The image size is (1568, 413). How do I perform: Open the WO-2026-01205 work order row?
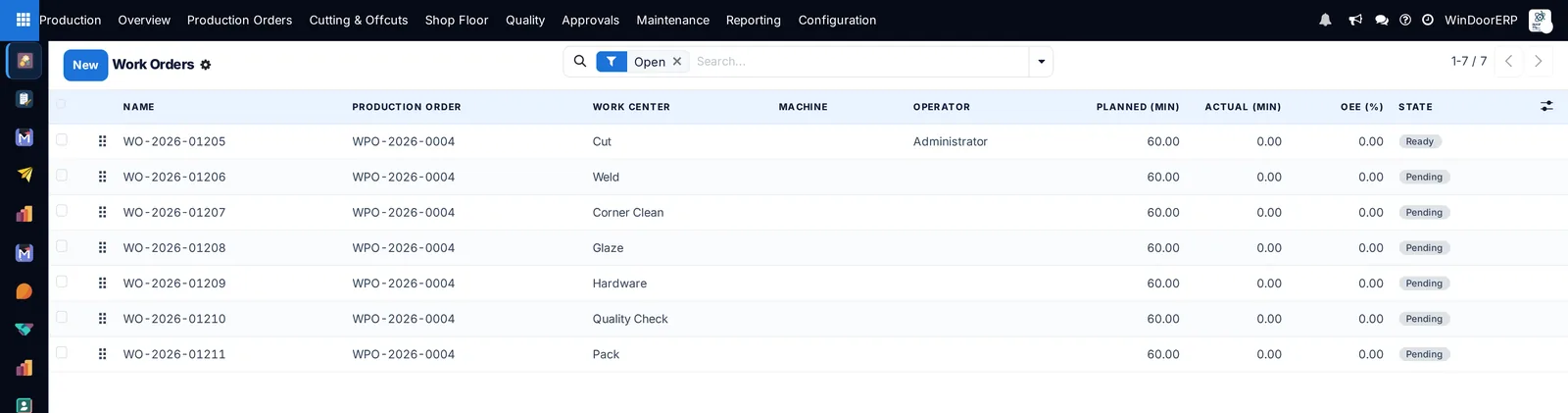[x=808, y=141]
